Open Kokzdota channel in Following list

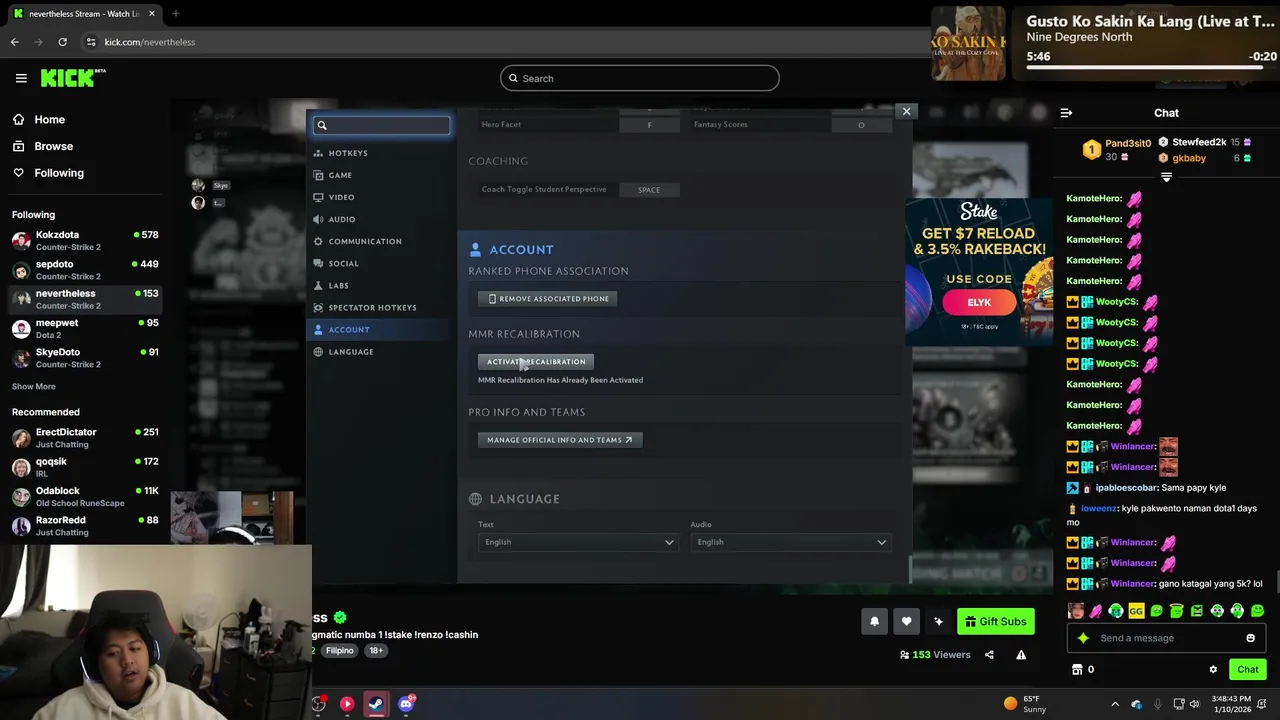click(x=85, y=240)
